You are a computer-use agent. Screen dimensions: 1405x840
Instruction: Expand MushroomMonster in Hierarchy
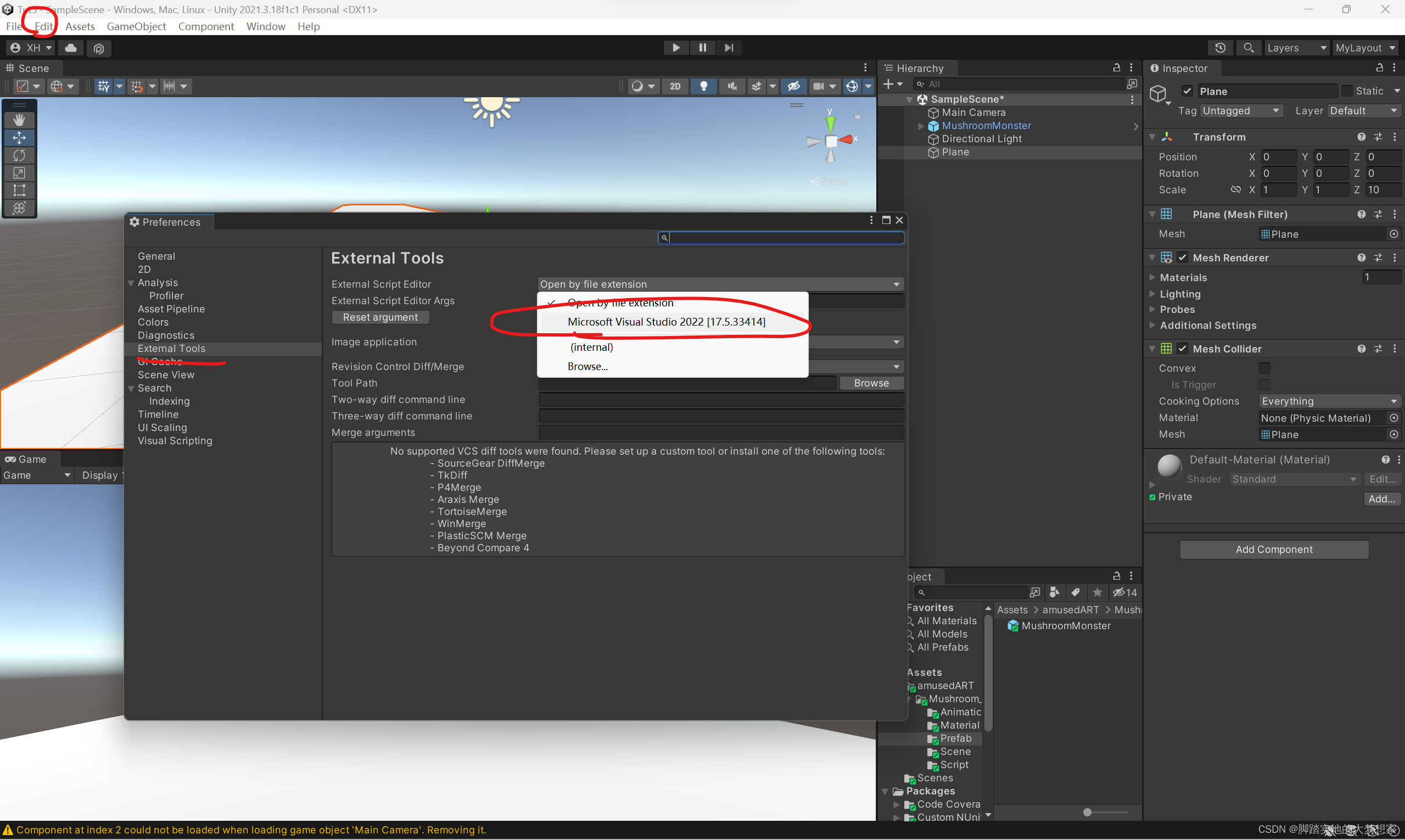tap(920, 126)
